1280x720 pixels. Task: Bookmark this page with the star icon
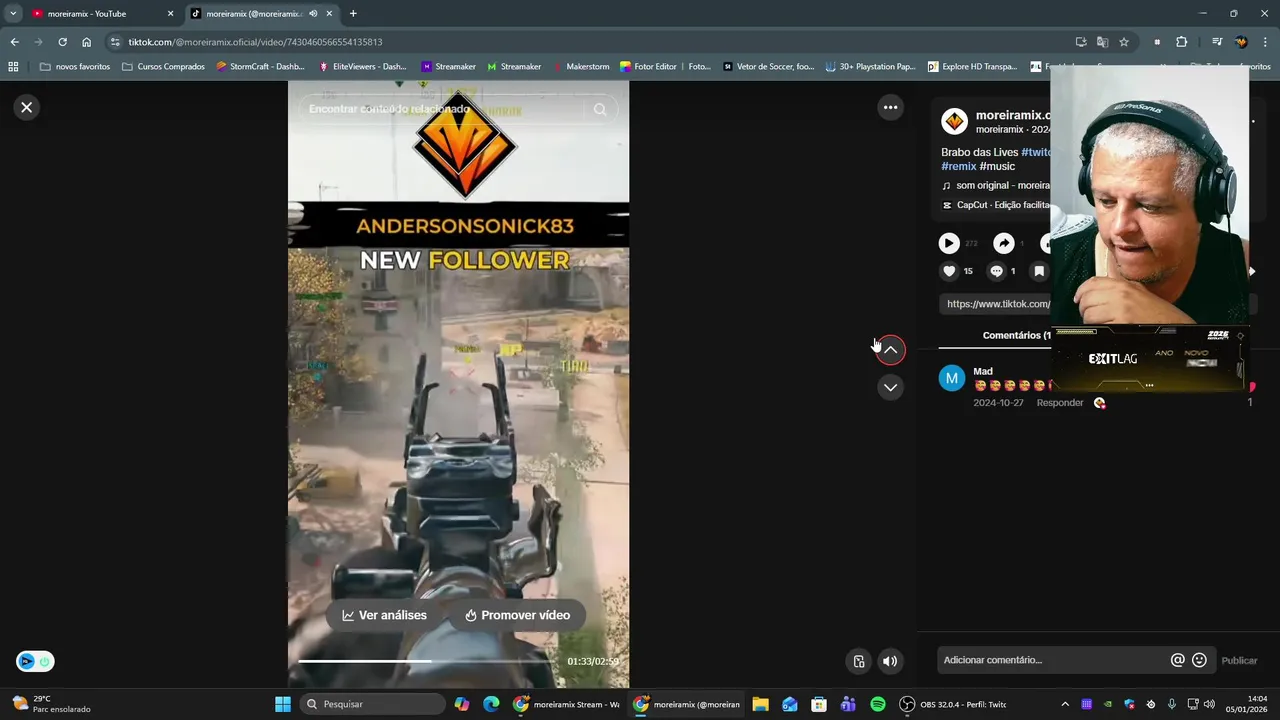tap(1124, 42)
